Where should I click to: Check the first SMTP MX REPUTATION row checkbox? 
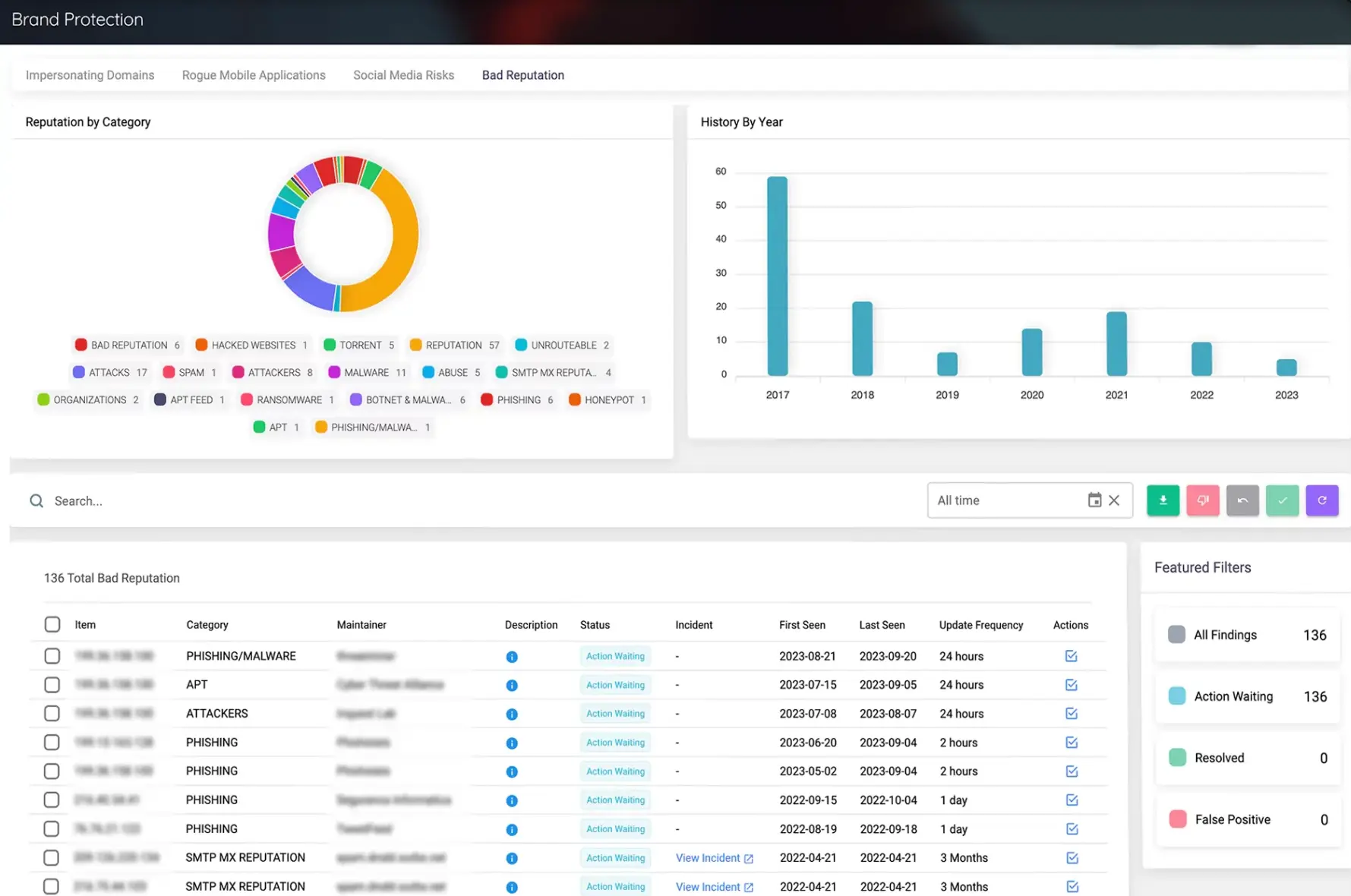tap(52, 858)
